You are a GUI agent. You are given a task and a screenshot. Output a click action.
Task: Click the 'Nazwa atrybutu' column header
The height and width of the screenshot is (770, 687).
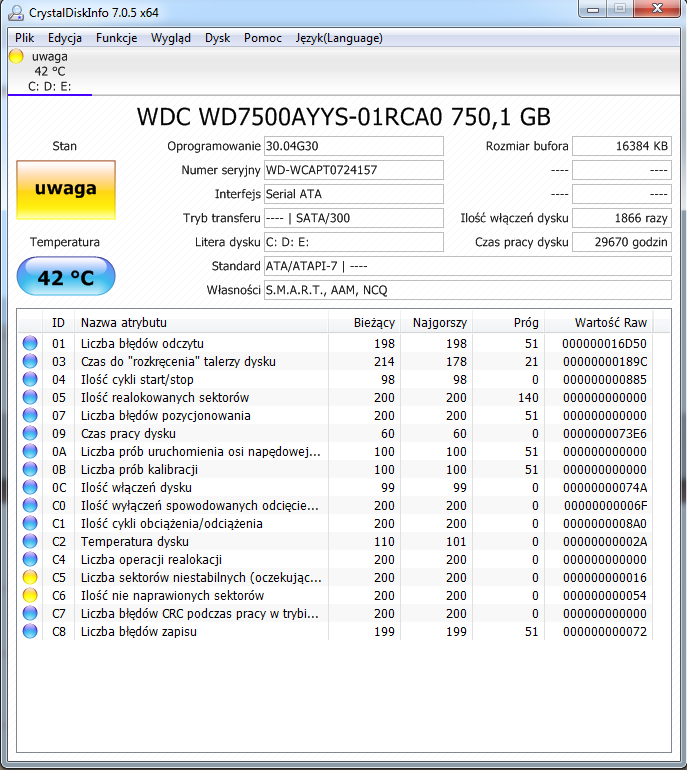124,323
